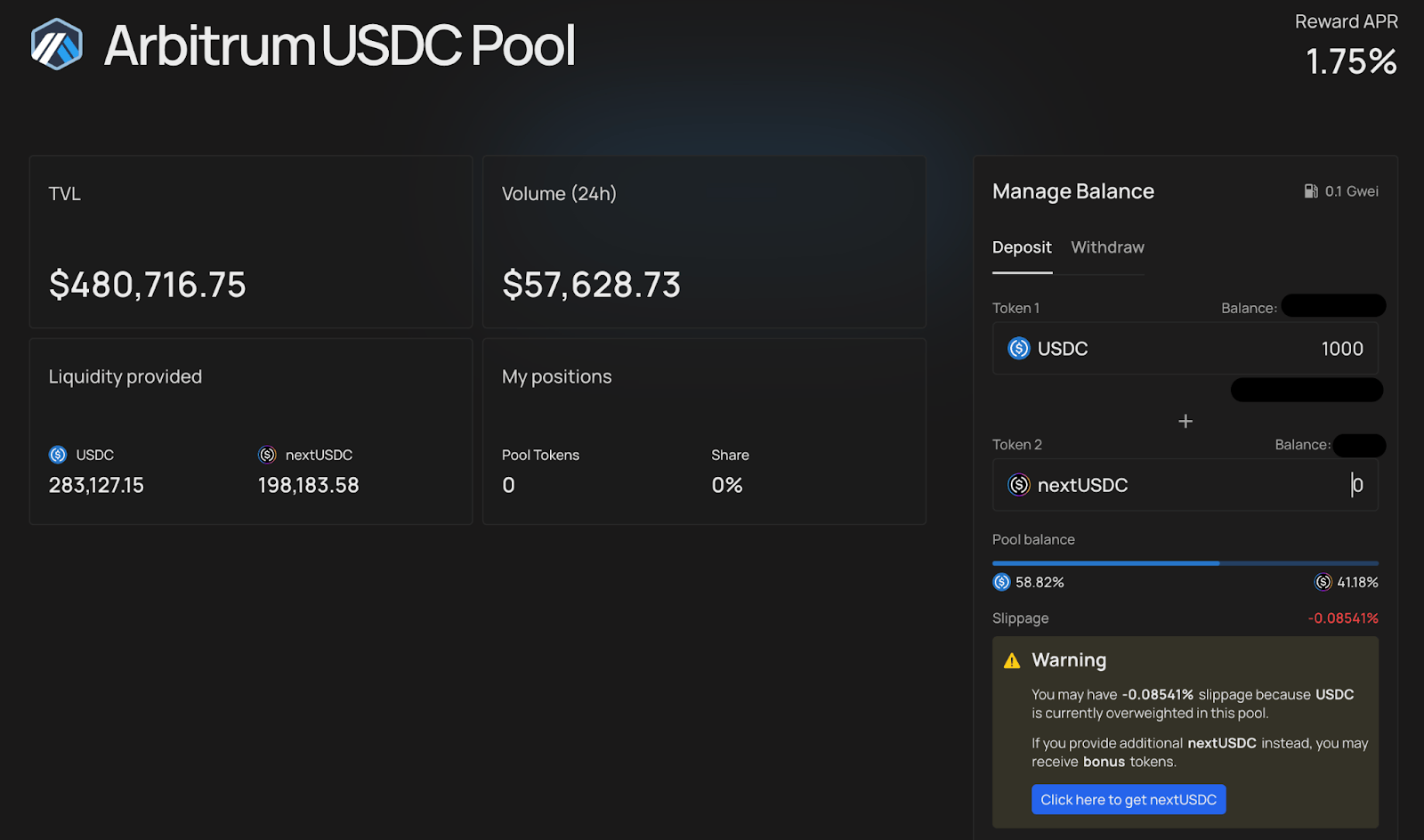Click the yellow Warning triangle icon

pos(1012,661)
